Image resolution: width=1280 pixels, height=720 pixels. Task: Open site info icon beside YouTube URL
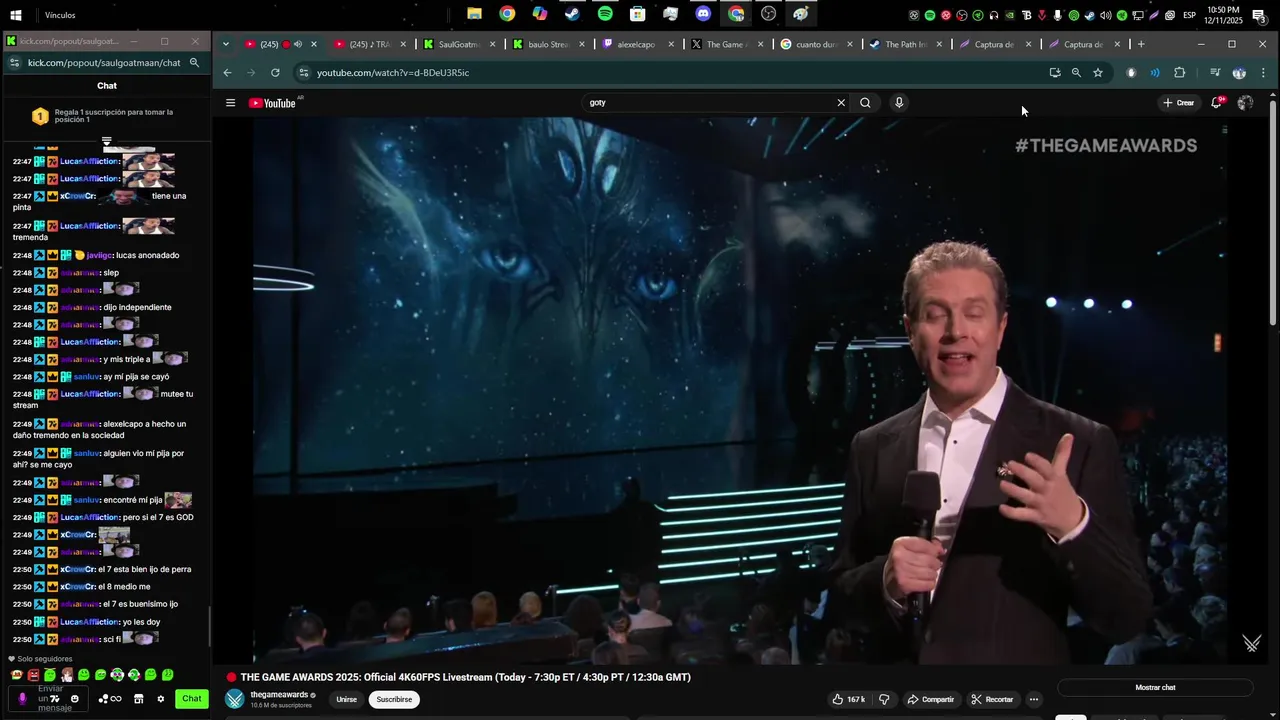304,72
